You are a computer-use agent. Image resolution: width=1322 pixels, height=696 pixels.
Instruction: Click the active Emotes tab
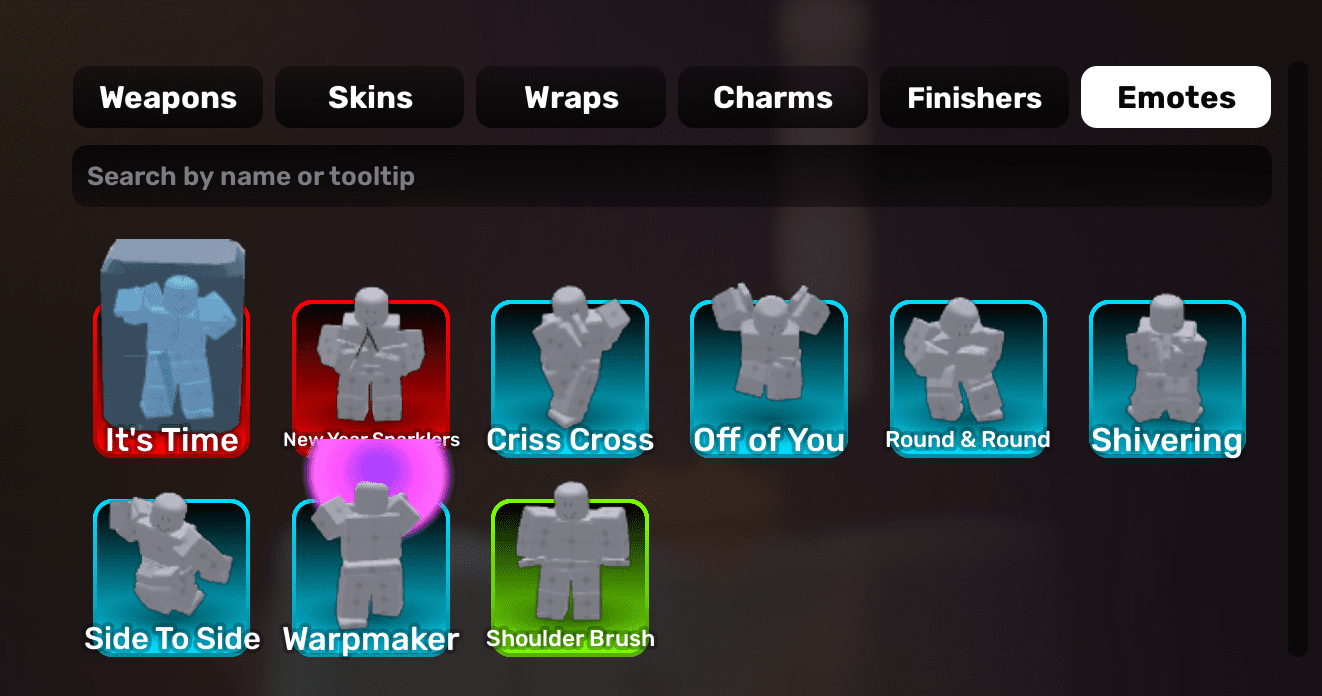pos(1176,97)
